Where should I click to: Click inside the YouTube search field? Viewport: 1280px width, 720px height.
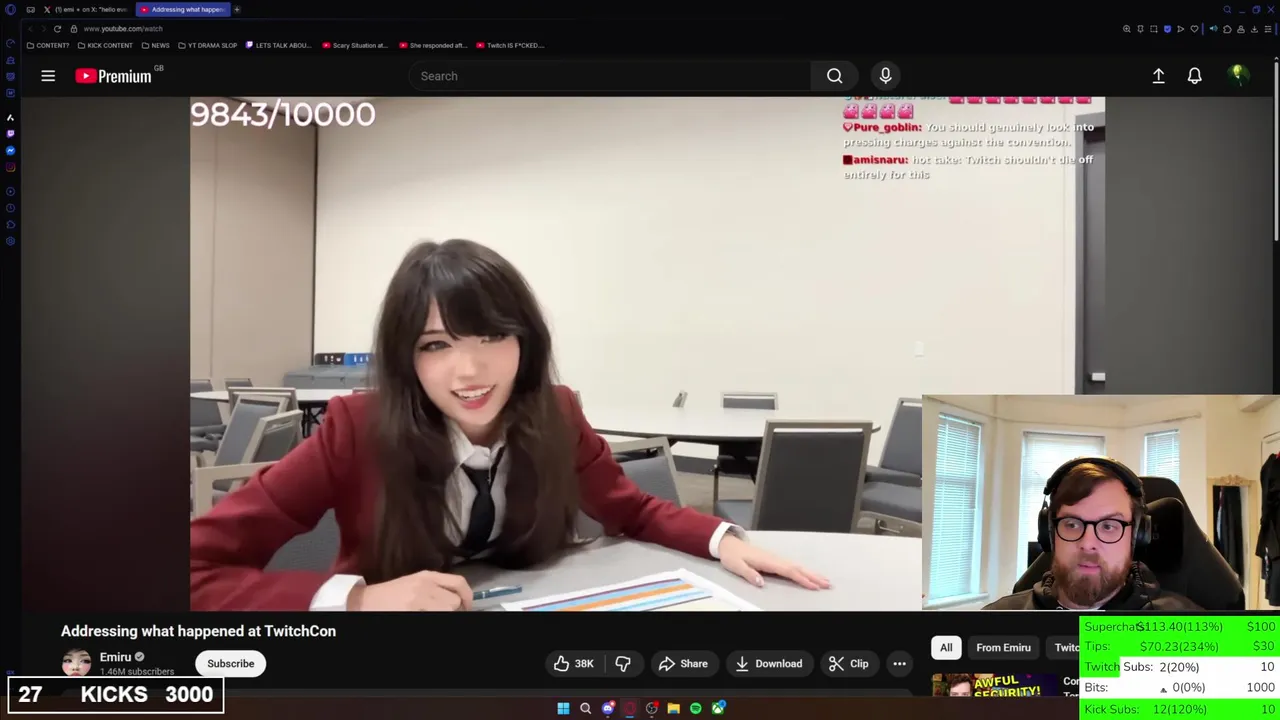tap(610, 76)
